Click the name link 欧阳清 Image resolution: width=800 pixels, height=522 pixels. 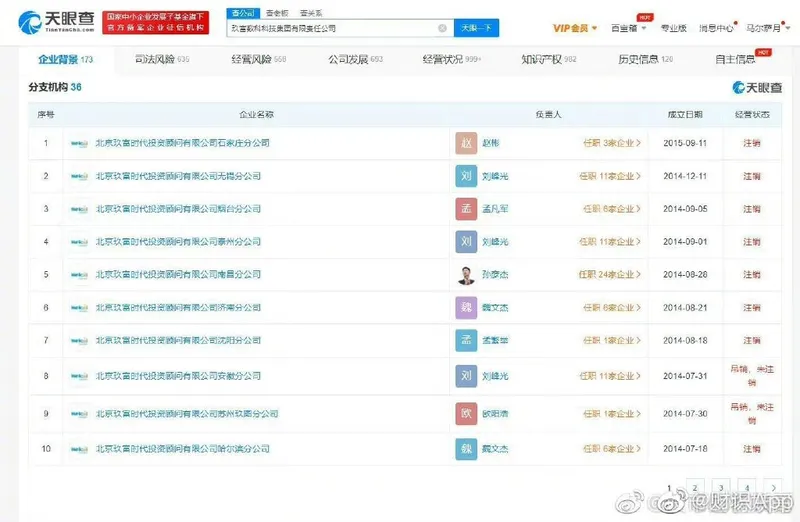point(495,414)
